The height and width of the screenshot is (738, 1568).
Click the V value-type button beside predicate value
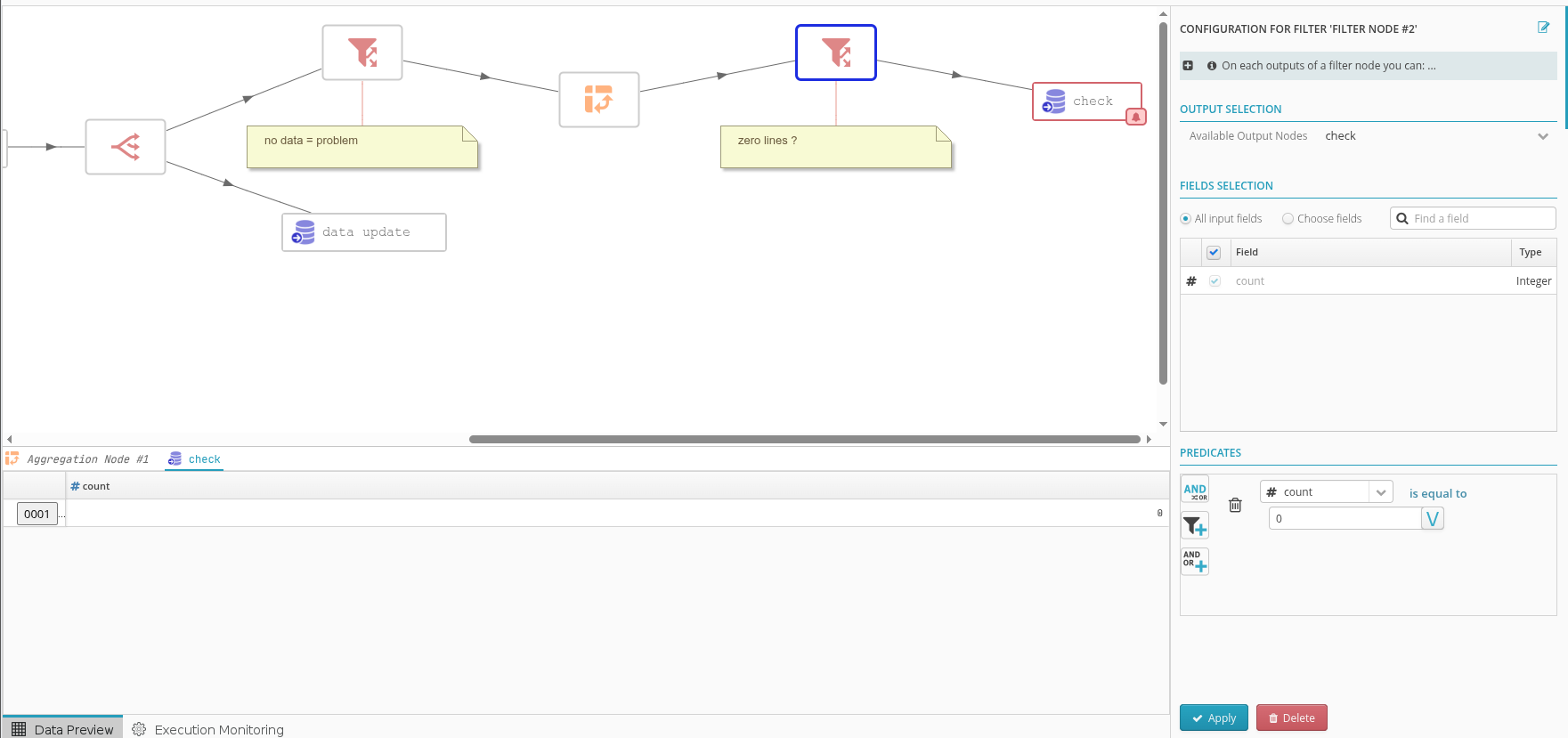point(1433,519)
